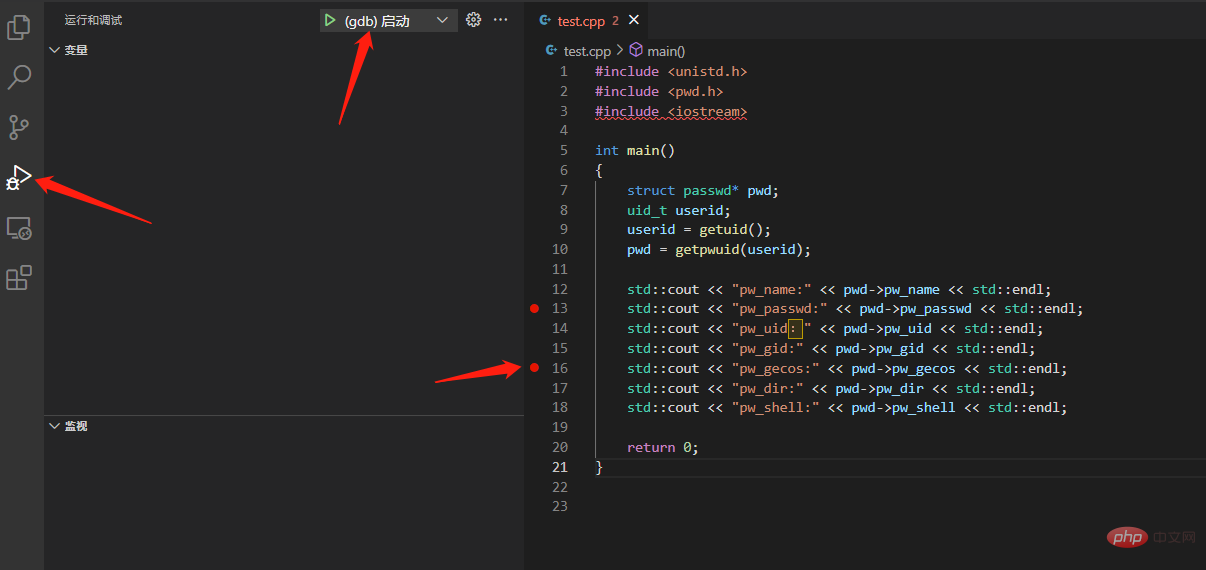Viewport: 1206px width, 570px height.
Task: Open the Source Control view icon
Action: [19, 127]
